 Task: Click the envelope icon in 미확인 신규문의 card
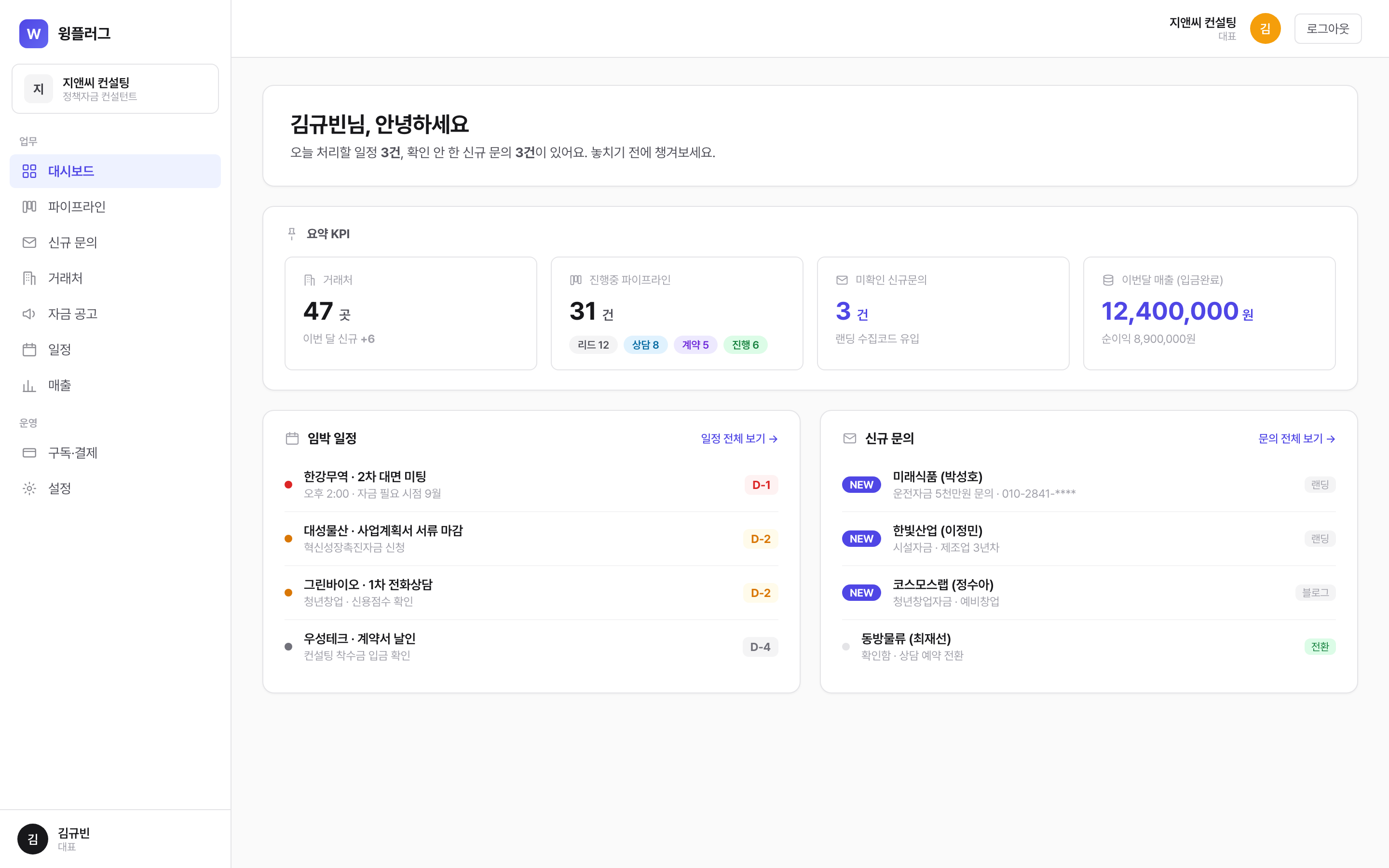pos(842,280)
